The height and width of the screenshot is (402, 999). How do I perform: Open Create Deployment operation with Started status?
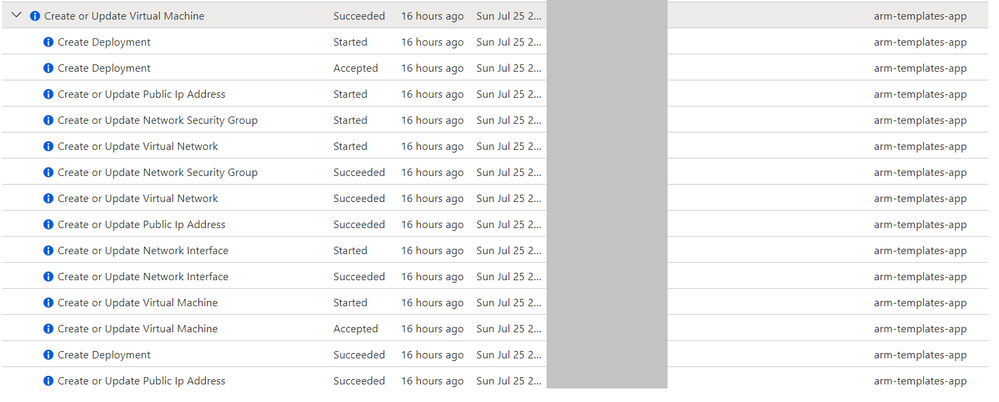pos(104,42)
